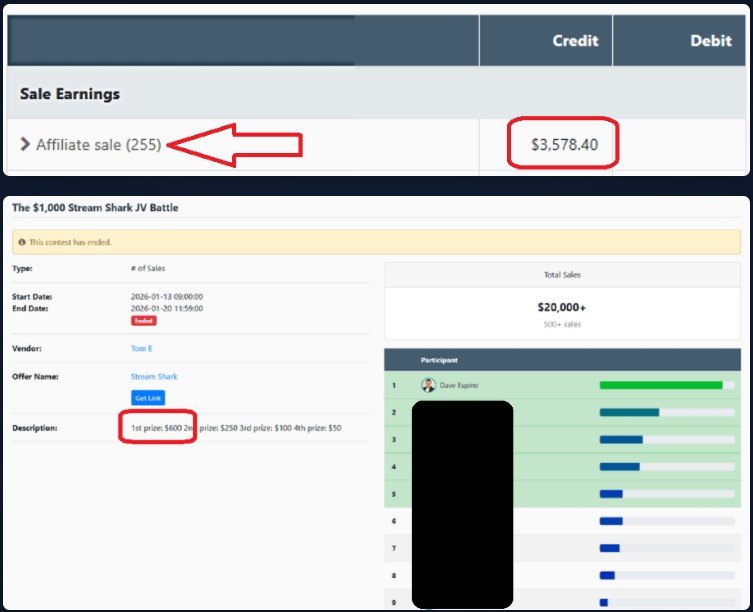Click the teal progress bar for rank 2
This screenshot has width=753, height=612.
(x=629, y=412)
